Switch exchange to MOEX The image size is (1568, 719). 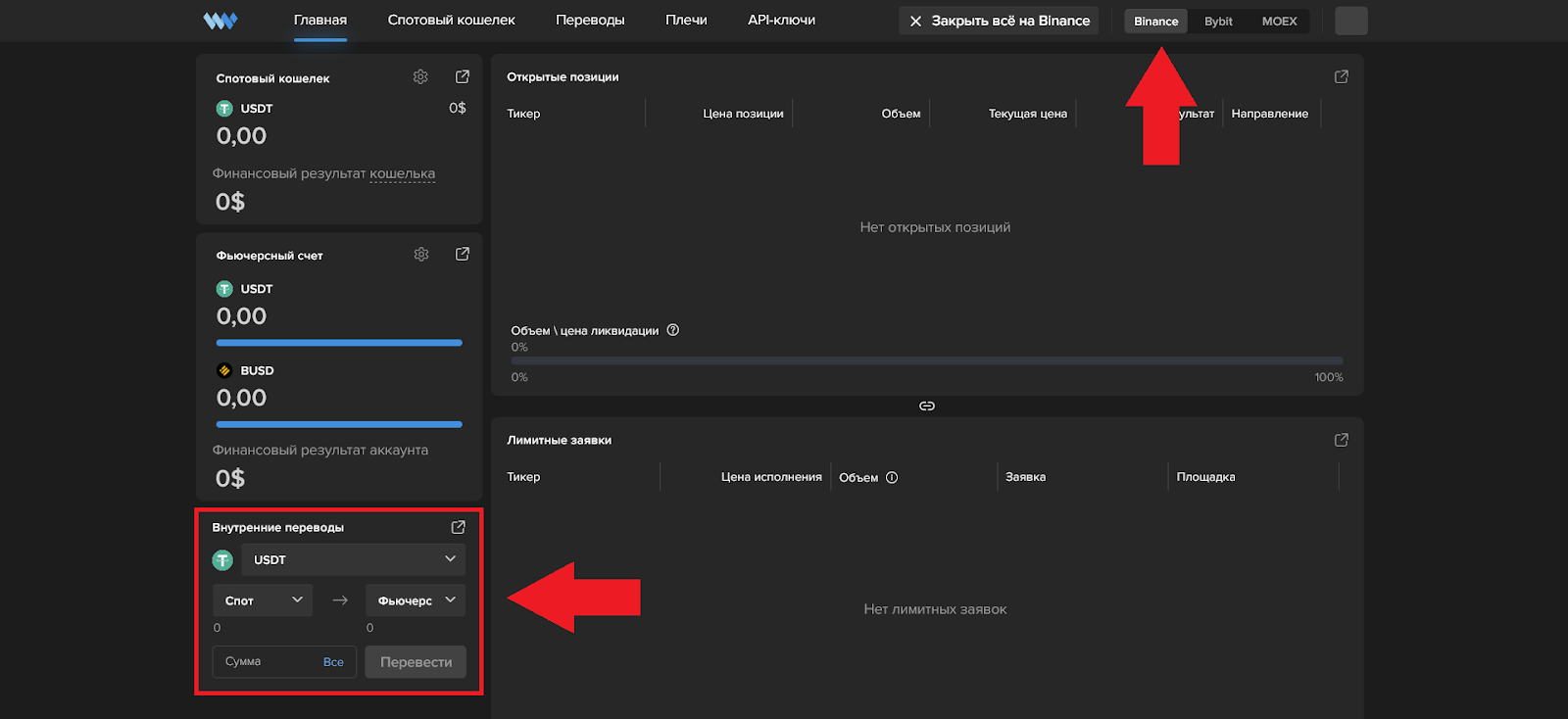coord(1279,21)
